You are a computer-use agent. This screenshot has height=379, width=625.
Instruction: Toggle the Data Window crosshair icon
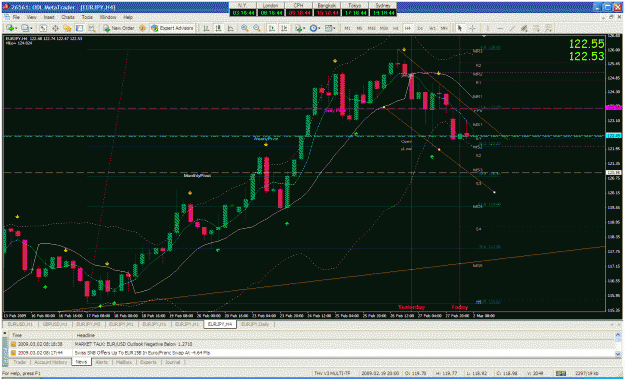click(55, 28)
